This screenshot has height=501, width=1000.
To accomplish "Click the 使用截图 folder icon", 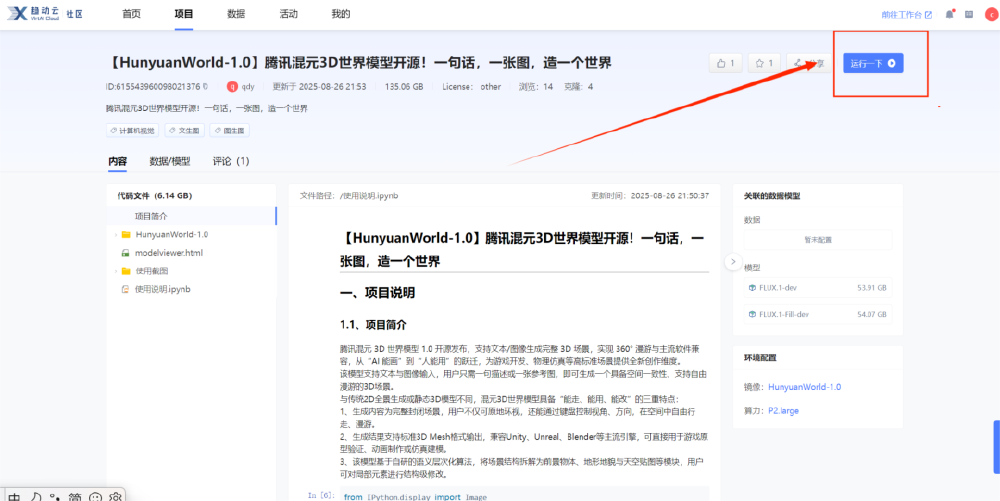I will (126, 271).
